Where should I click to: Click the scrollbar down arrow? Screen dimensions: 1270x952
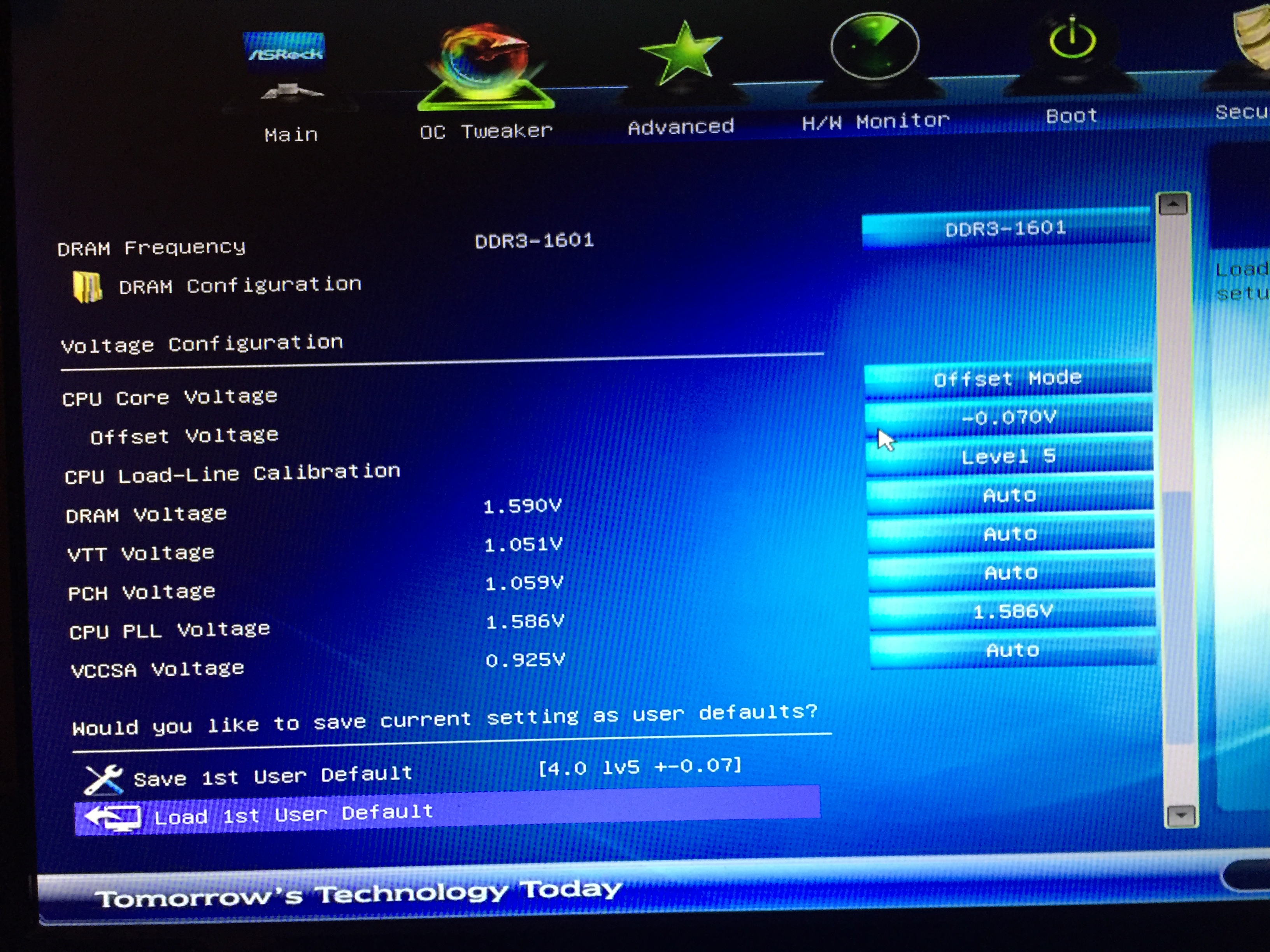coord(1181,815)
